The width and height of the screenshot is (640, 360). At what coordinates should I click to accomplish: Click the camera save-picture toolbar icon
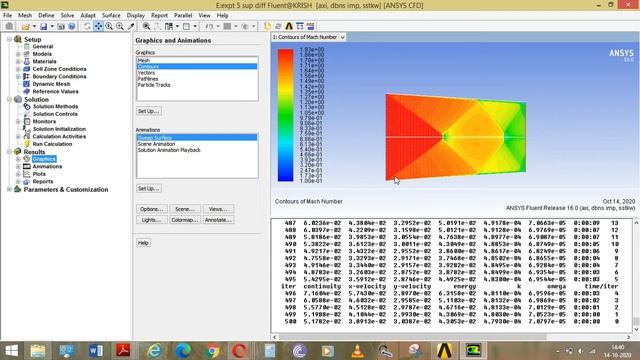(61, 27)
